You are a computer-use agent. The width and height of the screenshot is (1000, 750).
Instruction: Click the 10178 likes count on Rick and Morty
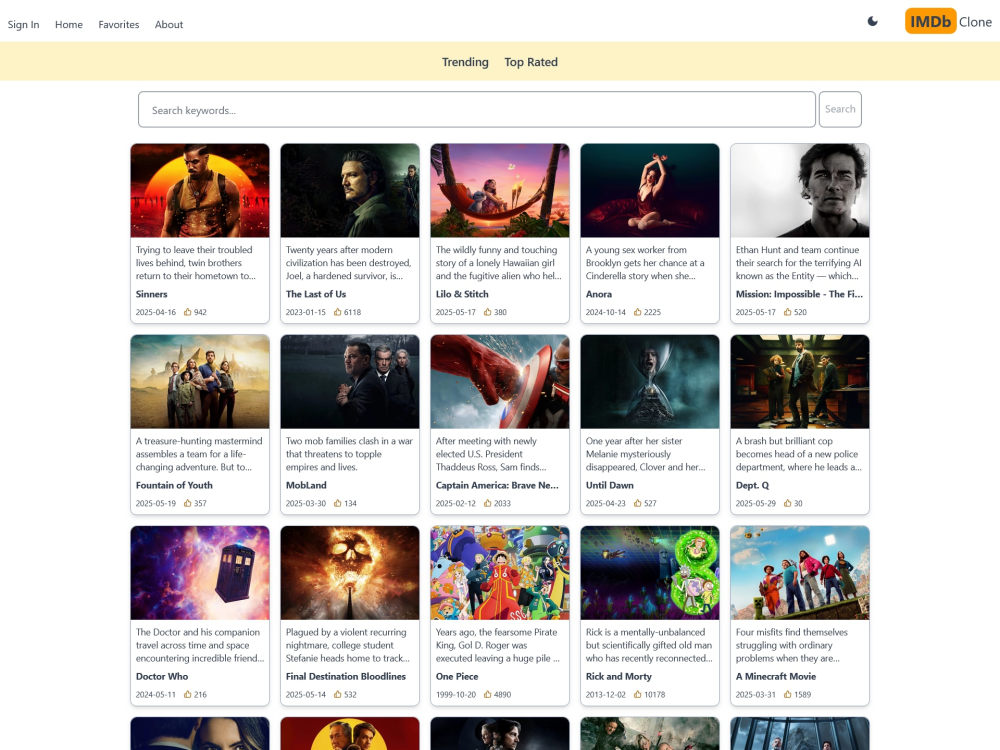click(654, 695)
